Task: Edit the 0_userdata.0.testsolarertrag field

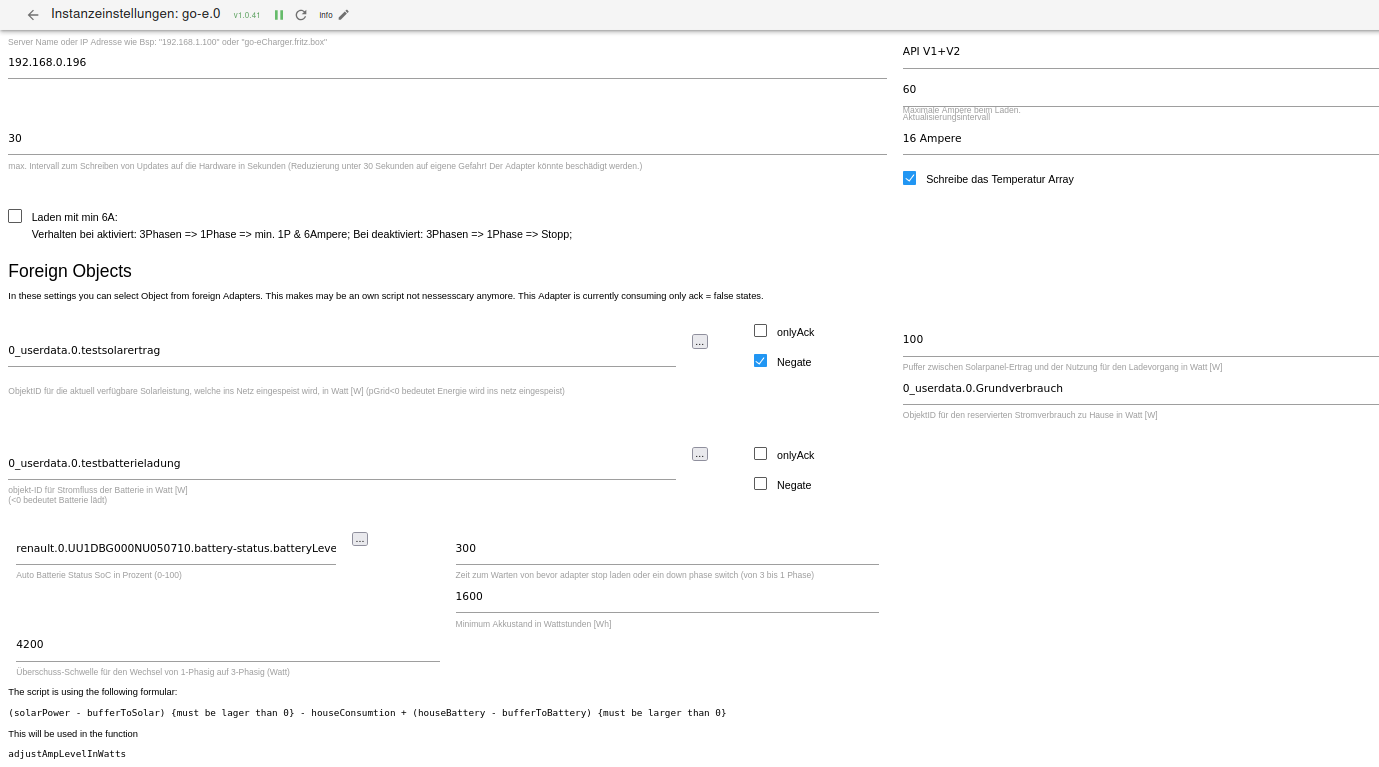Action: click(342, 351)
